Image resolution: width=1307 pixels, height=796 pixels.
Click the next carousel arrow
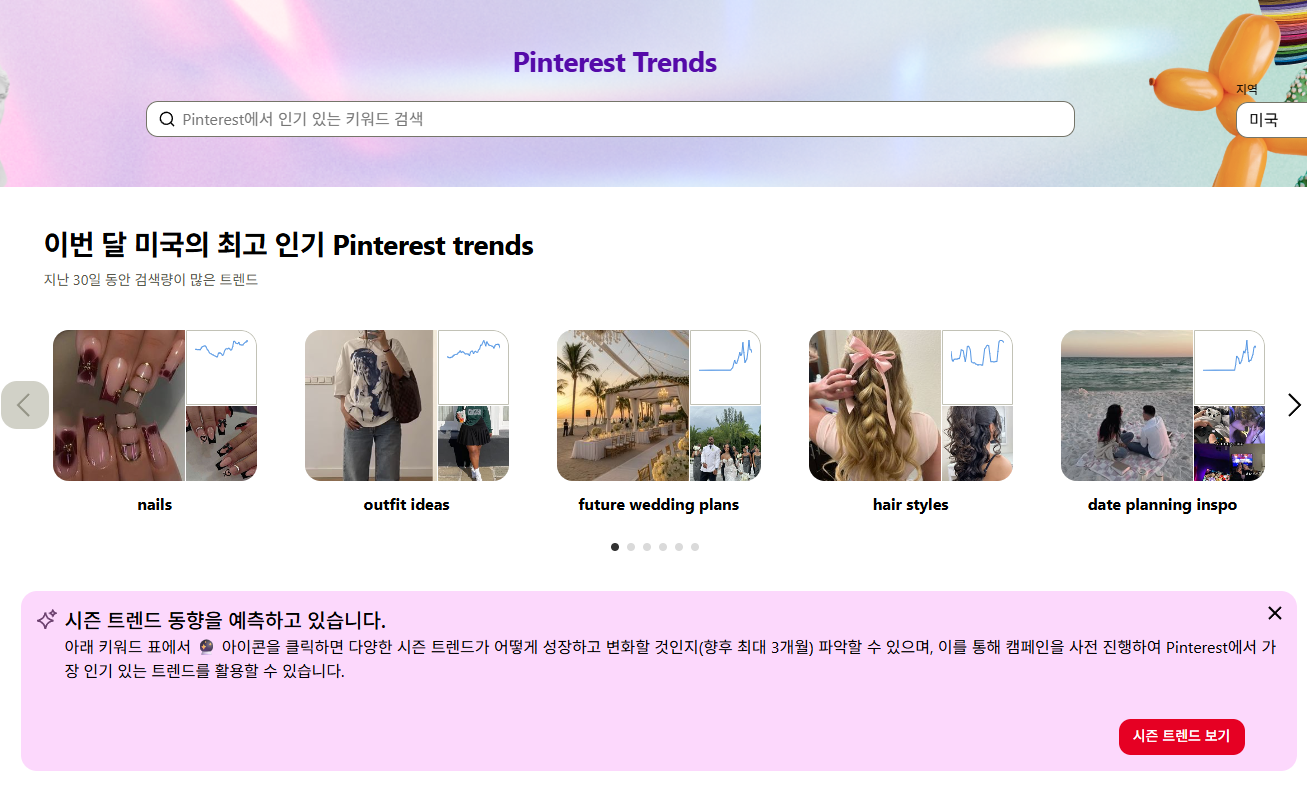(1294, 405)
